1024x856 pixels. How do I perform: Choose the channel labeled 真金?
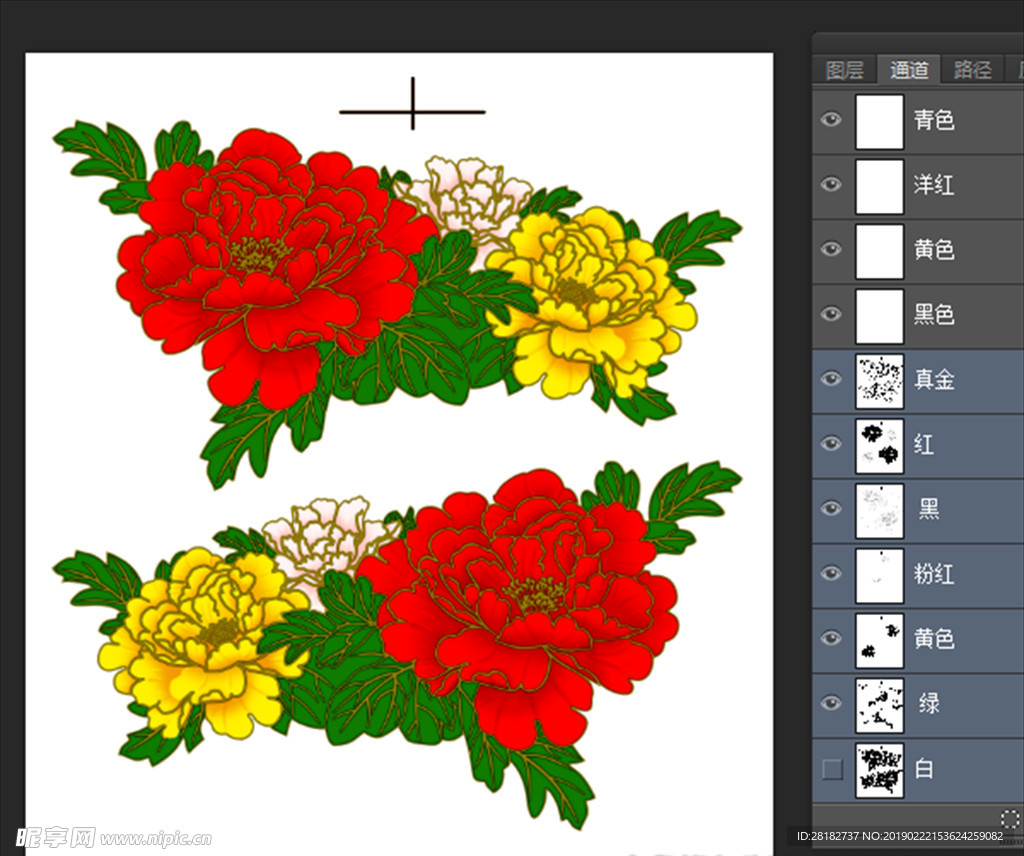(934, 379)
